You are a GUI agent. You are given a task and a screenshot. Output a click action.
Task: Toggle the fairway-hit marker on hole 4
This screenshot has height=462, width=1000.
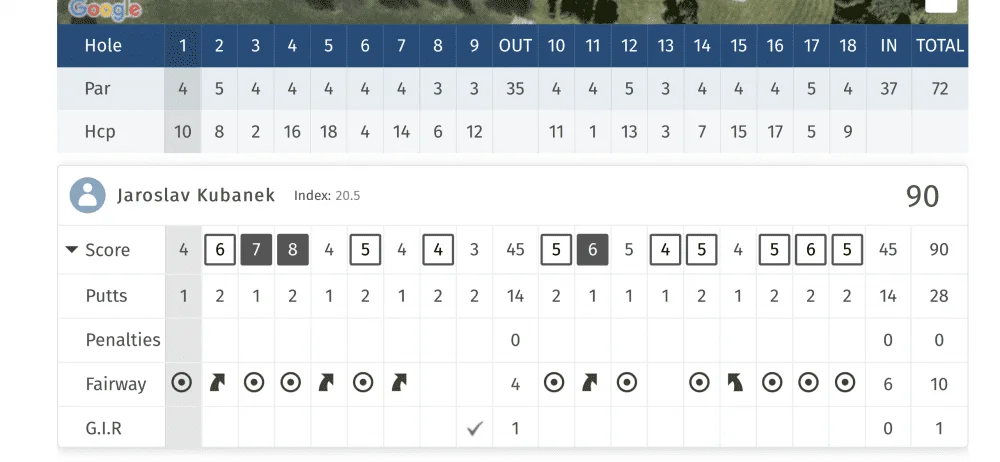click(291, 383)
